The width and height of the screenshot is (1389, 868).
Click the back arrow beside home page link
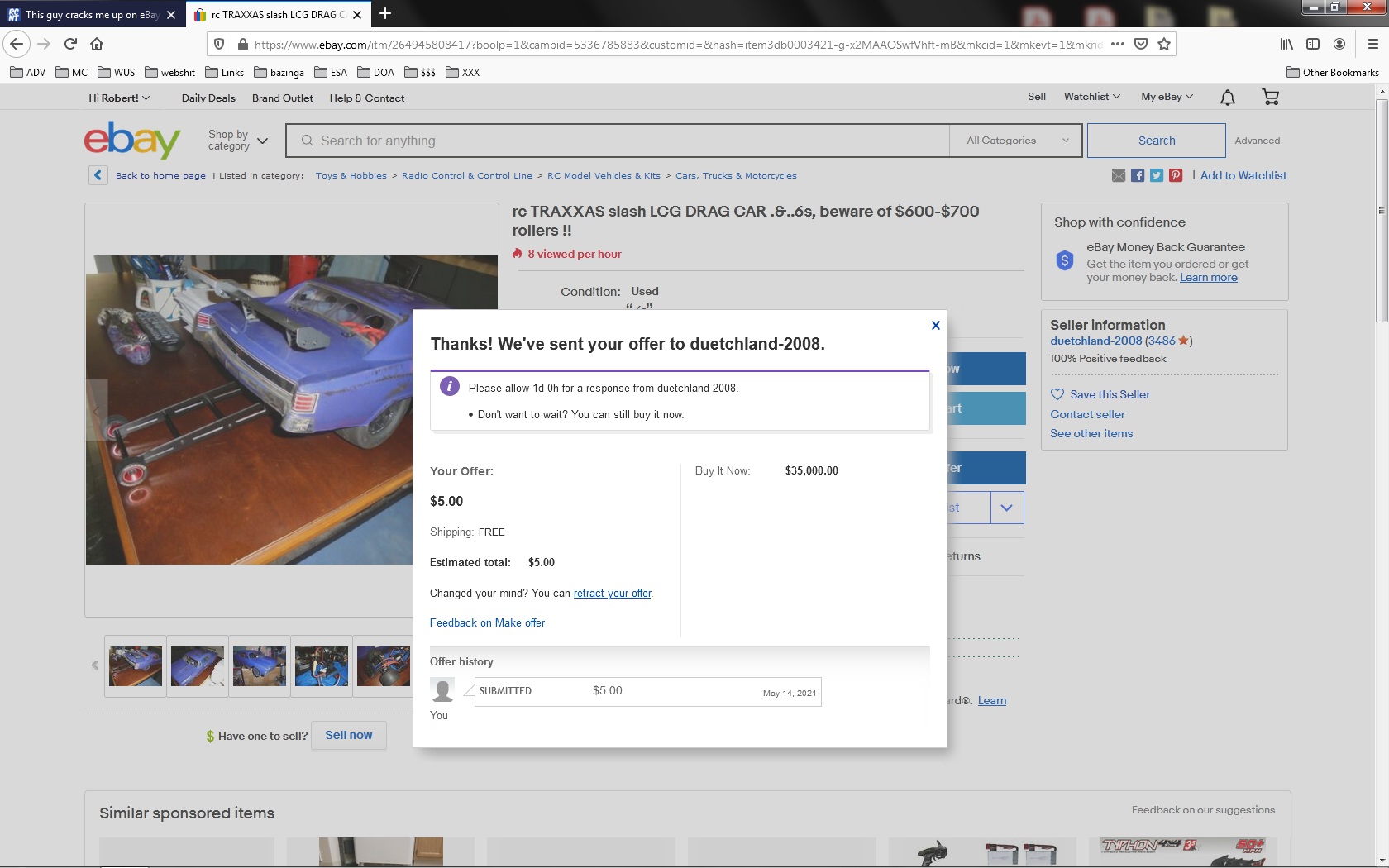coord(98,175)
